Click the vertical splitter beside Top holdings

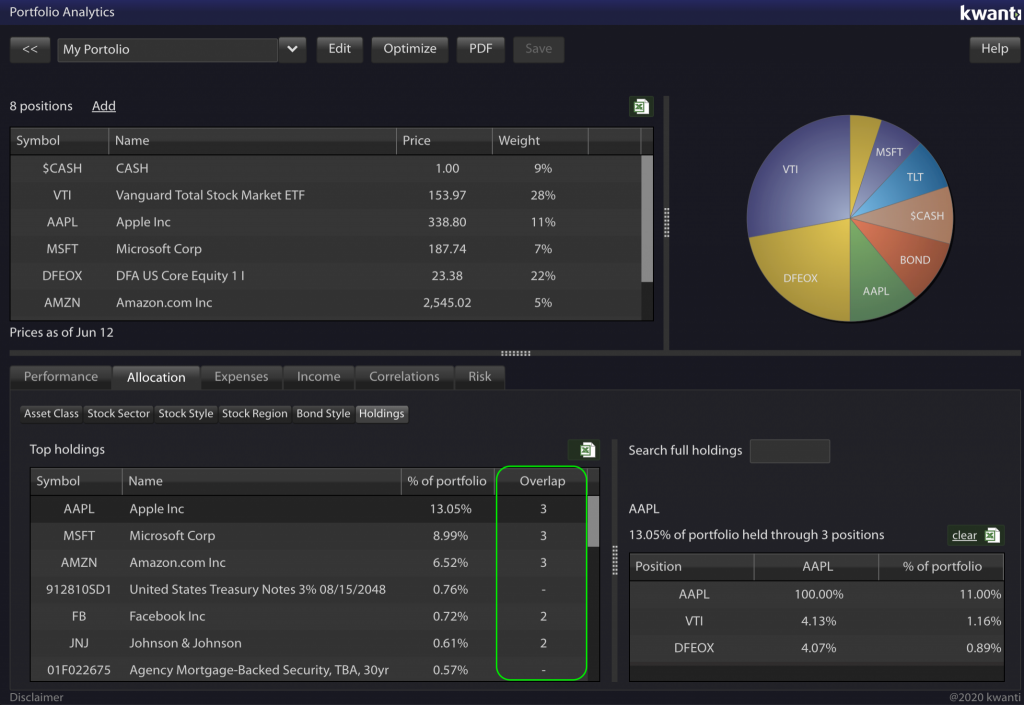pos(615,560)
